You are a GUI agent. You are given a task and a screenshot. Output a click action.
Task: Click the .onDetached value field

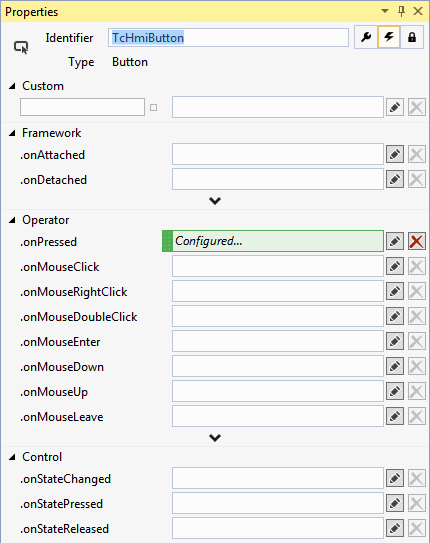click(278, 179)
